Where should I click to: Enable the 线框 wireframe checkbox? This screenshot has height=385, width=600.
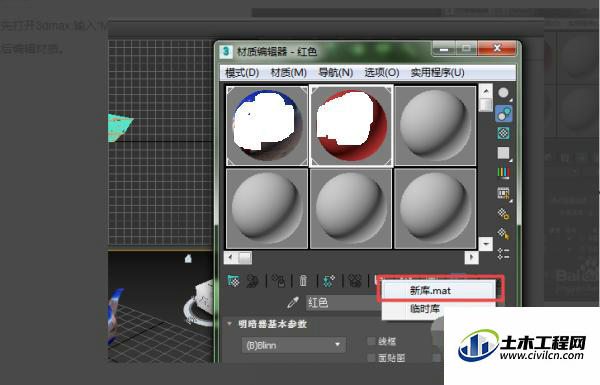[x=371, y=341]
